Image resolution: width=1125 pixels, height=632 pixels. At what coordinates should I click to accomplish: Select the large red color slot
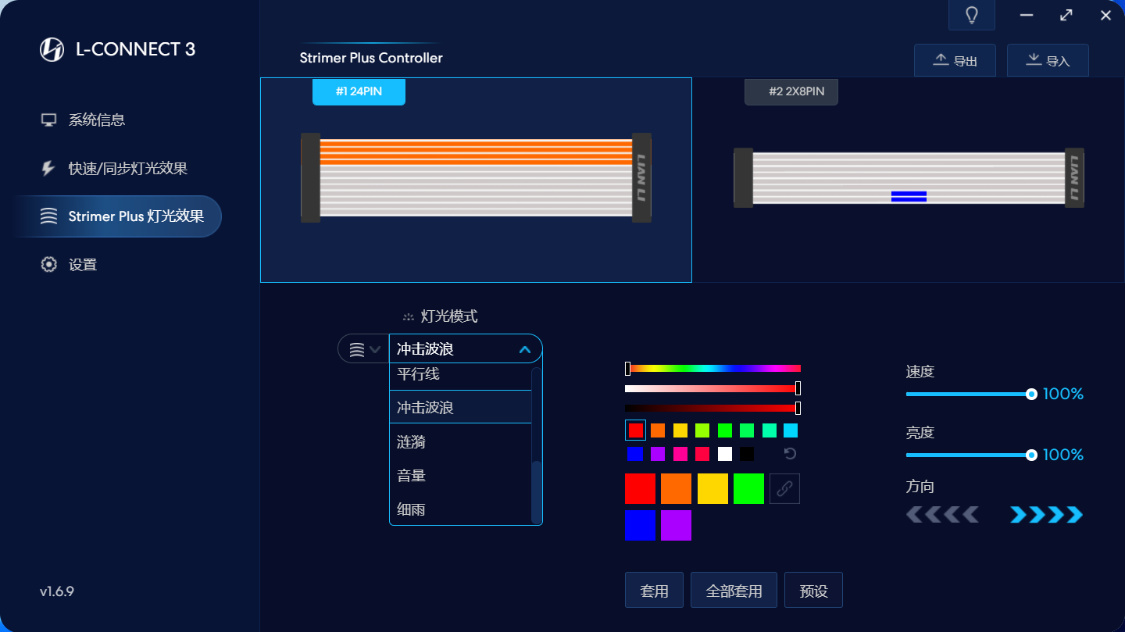[x=640, y=489]
